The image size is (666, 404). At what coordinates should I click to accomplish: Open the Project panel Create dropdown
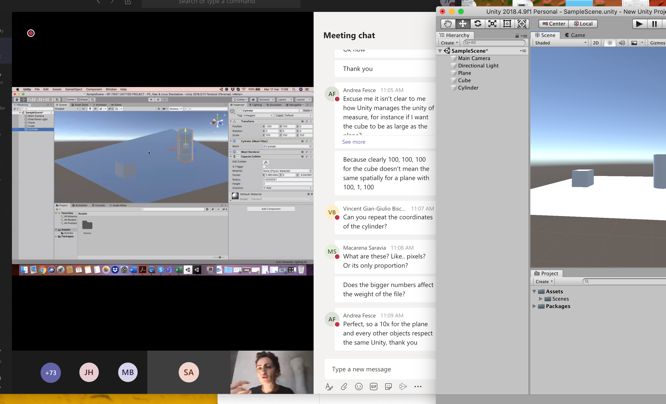coord(544,282)
